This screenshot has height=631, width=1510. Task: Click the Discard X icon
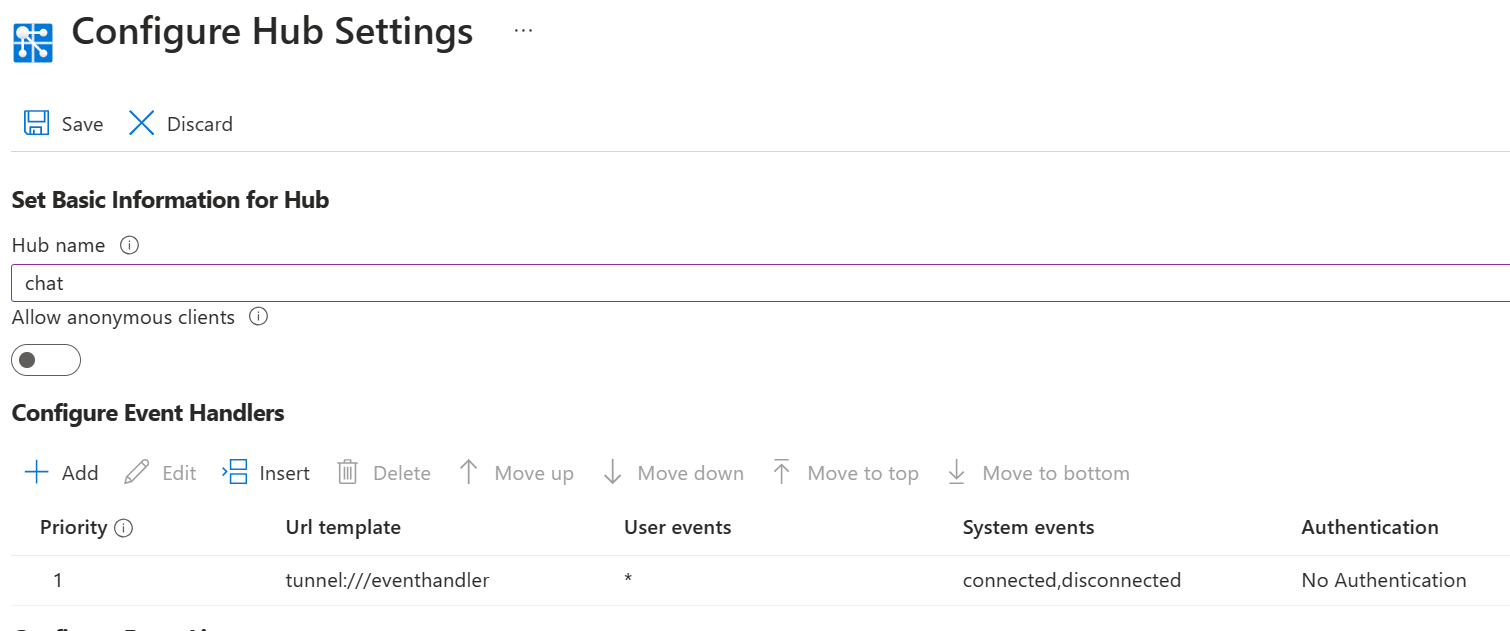click(x=142, y=123)
